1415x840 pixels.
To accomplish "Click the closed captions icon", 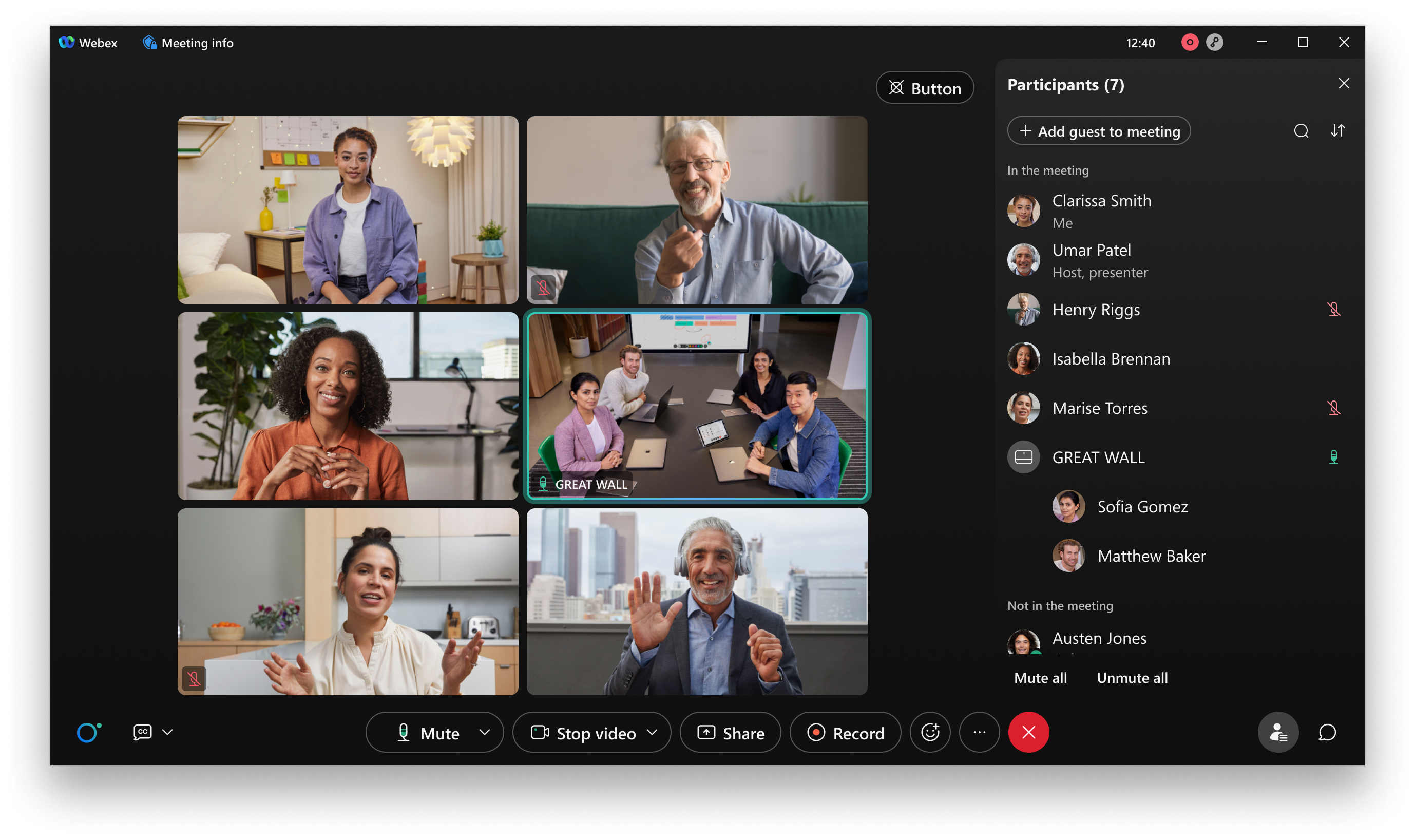I will [142, 732].
